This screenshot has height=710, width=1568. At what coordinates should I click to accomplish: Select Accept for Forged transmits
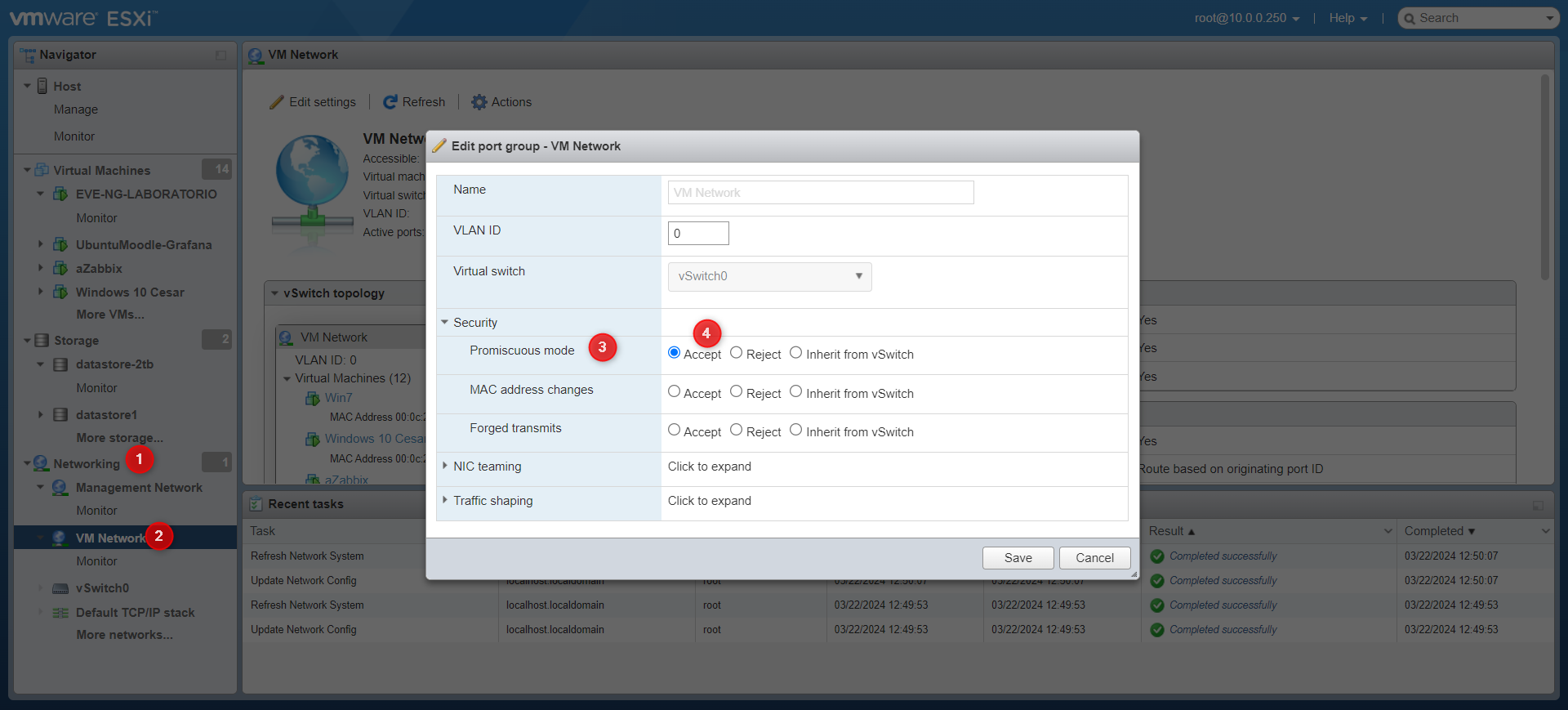point(674,430)
